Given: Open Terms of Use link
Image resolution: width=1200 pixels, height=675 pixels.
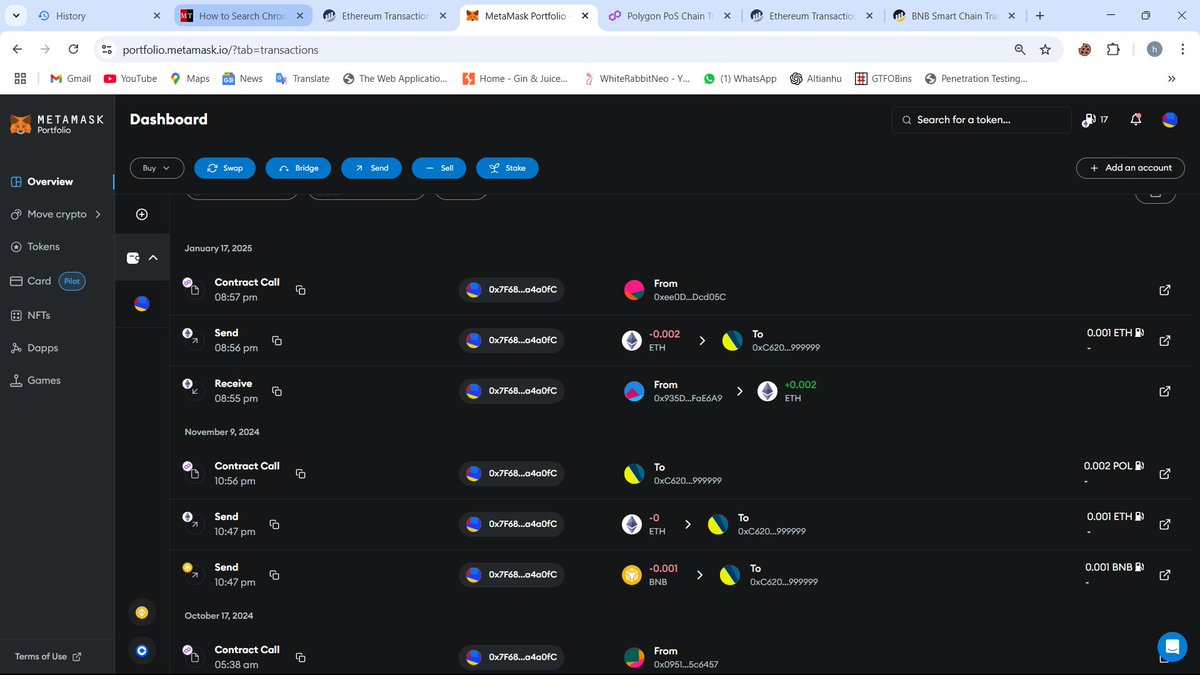Looking at the screenshot, I should (x=48, y=656).
